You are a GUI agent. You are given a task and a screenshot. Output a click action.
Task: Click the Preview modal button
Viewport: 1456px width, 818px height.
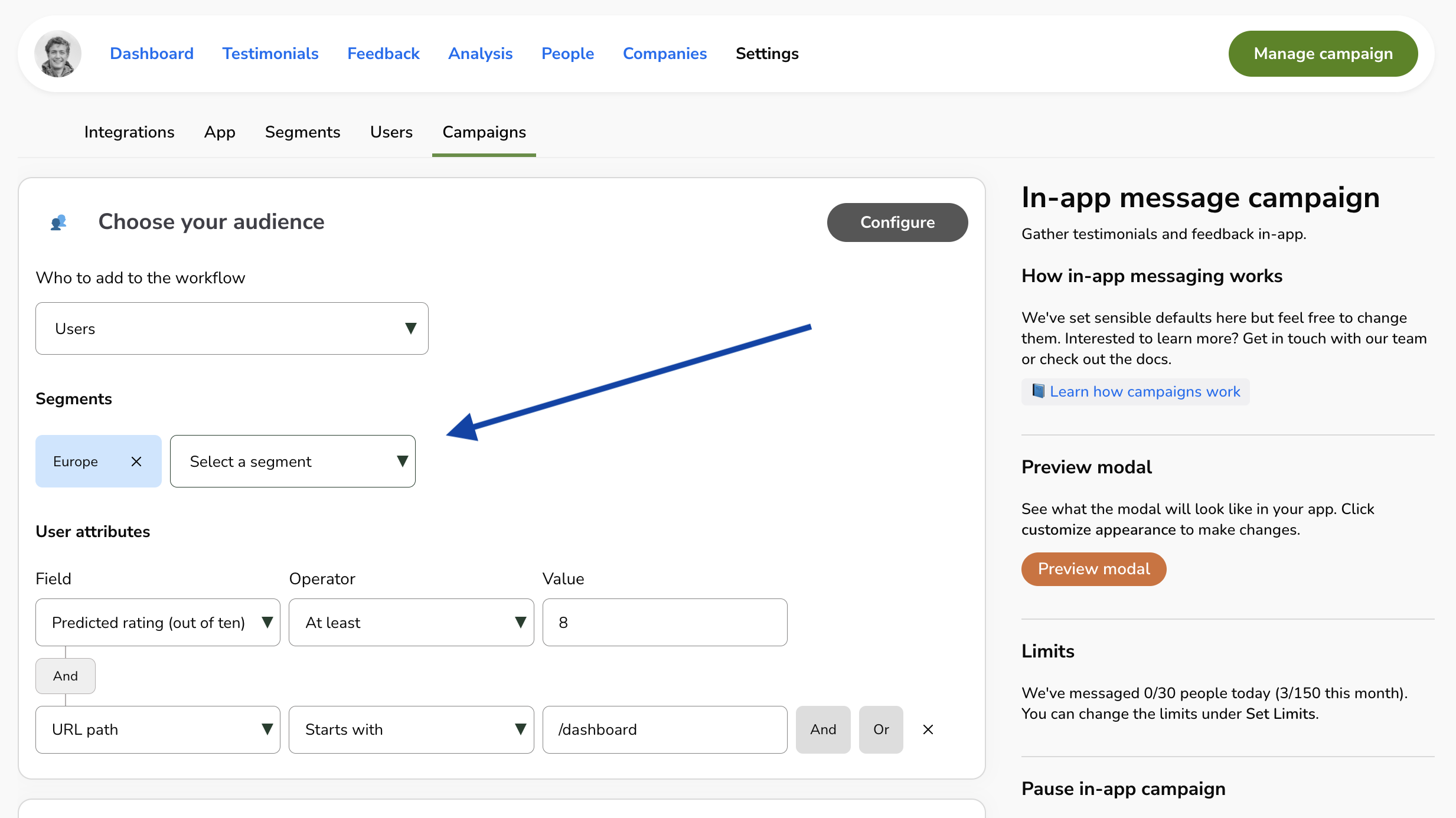[x=1093, y=569]
